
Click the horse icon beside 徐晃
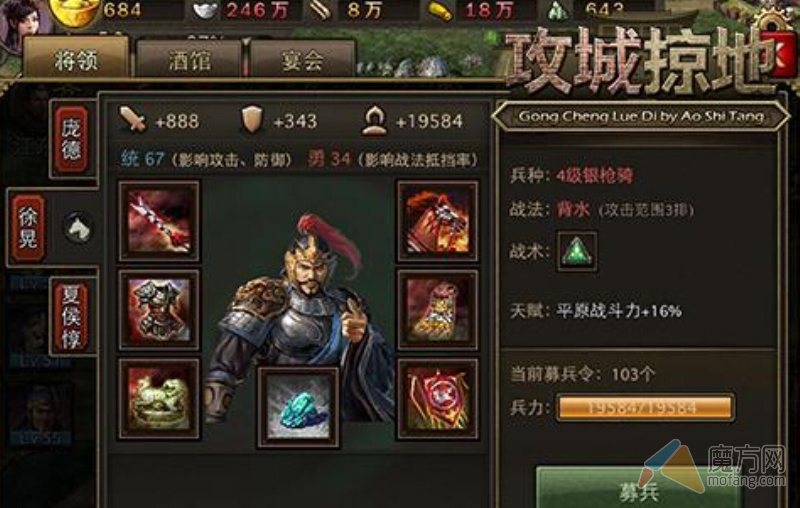pyautogui.click(x=78, y=227)
